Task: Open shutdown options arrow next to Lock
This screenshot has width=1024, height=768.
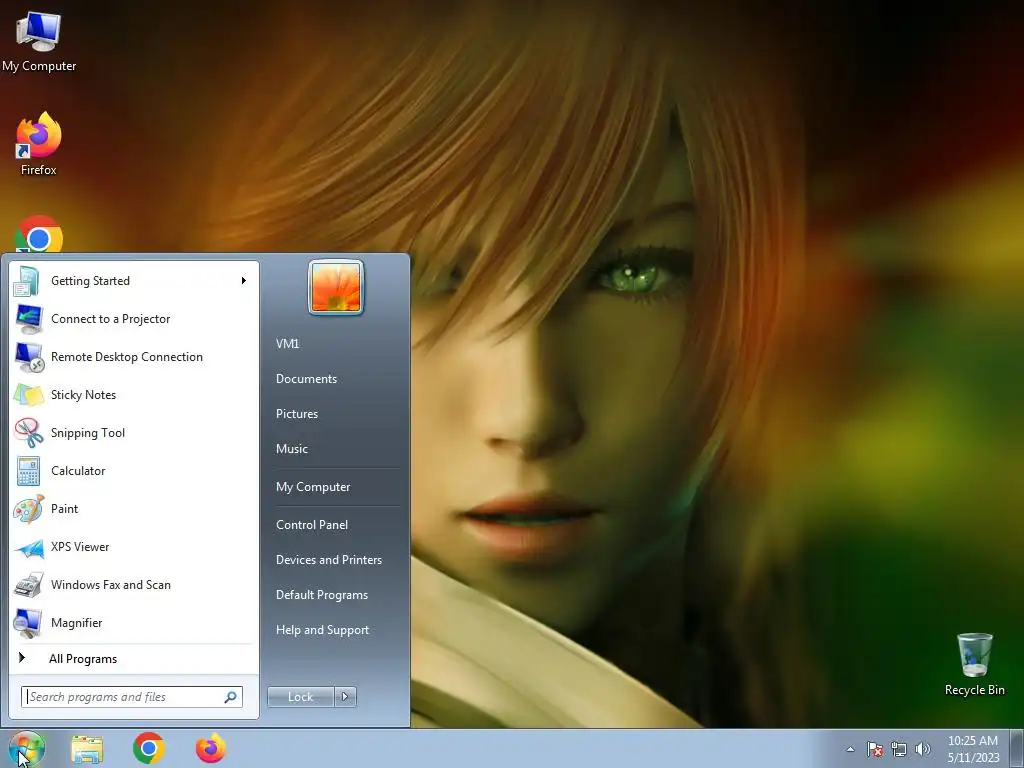Action: click(x=345, y=697)
